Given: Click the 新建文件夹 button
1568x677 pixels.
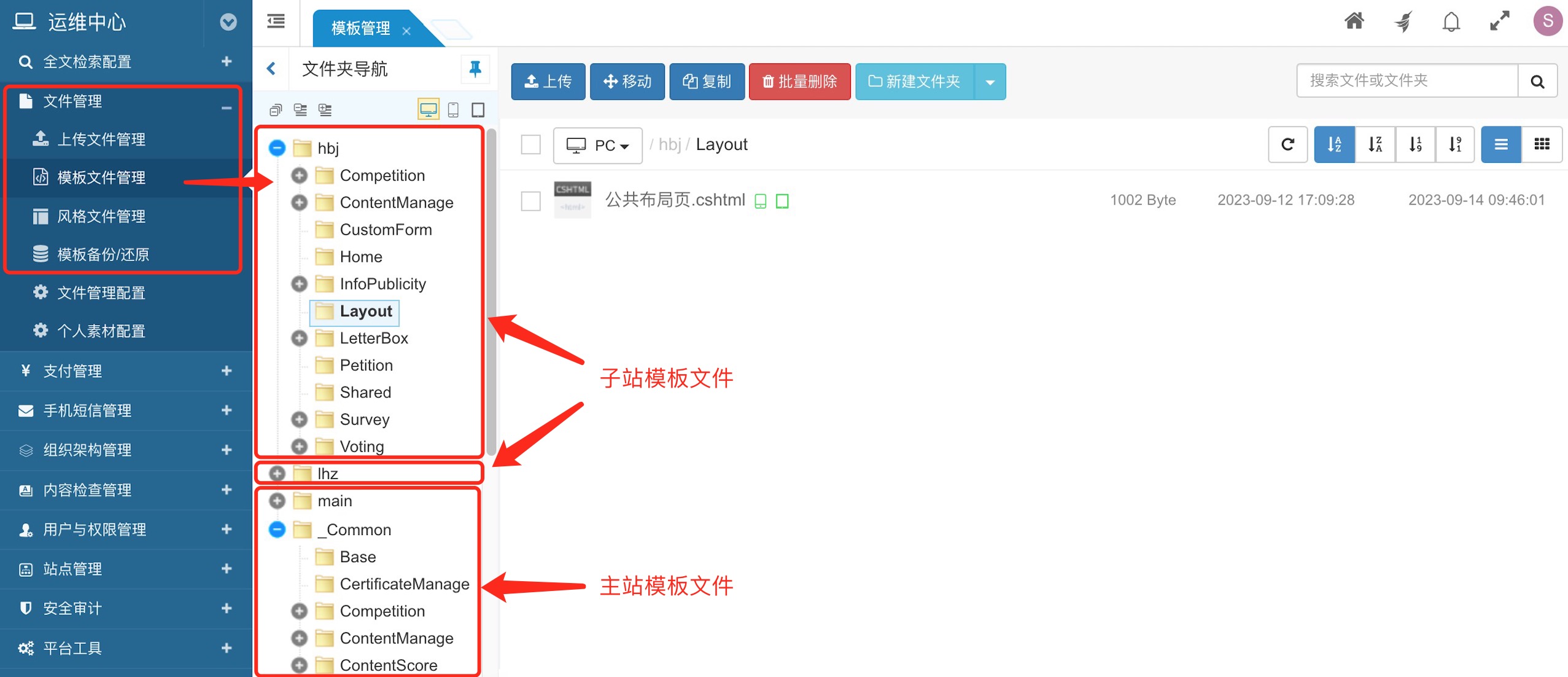Looking at the screenshot, I should click(914, 81).
